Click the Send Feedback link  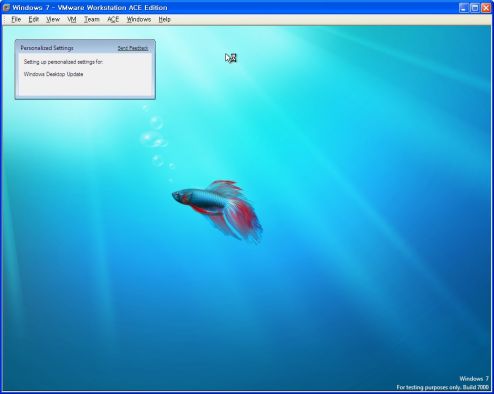(133, 48)
